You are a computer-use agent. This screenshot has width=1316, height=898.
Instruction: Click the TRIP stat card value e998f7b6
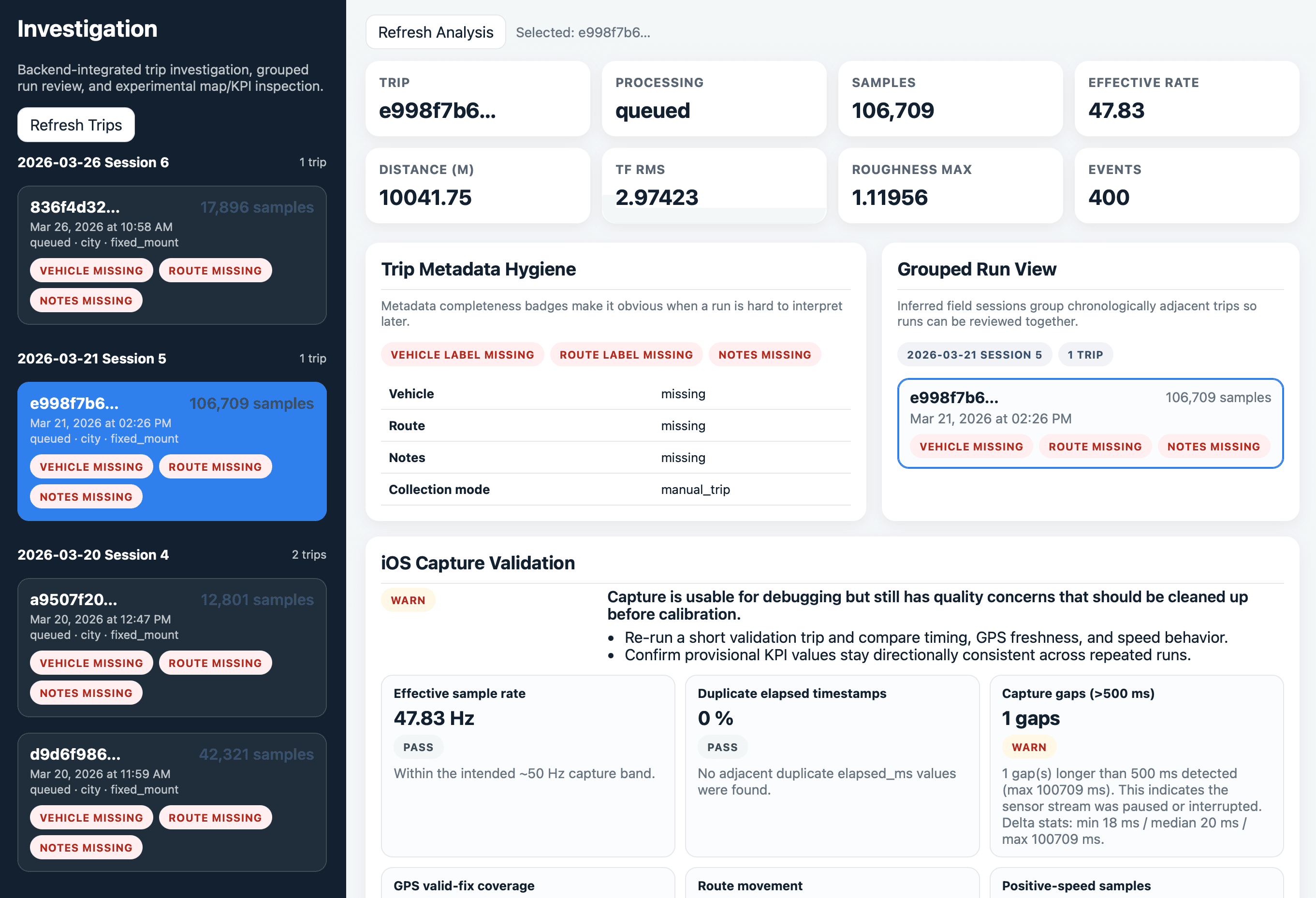click(x=437, y=110)
